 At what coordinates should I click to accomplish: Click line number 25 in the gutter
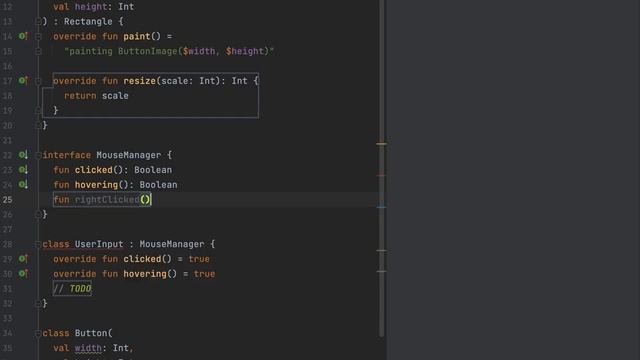pos(8,200)
